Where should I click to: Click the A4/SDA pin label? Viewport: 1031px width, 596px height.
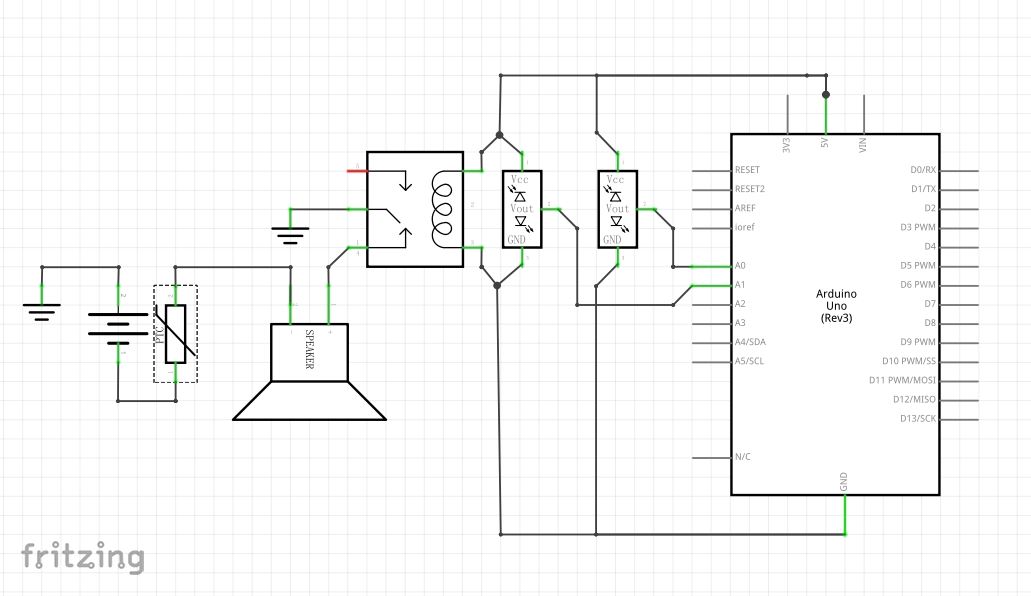tap(750, 341)
